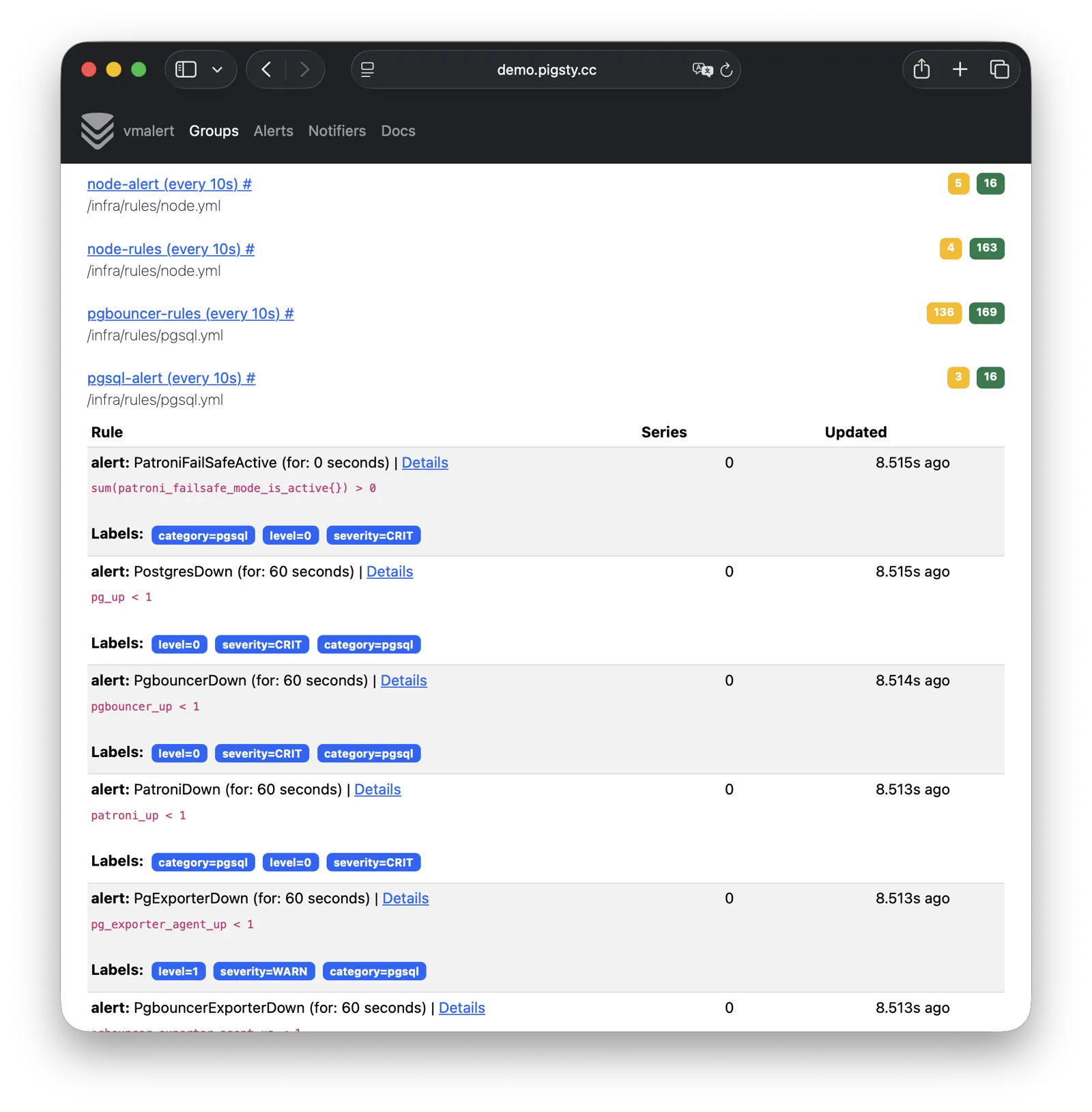This screenshot has height=1112, width=1092.
Task: Switch to the Alerts tab
Action: click(x=273, y=131)
